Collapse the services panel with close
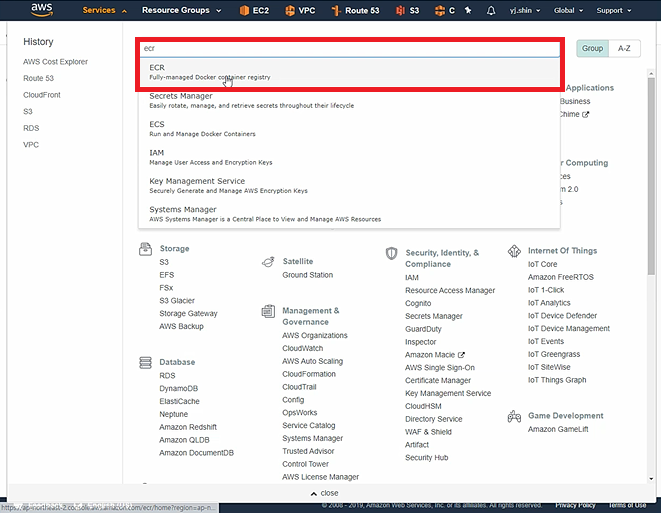Image resolution: width=661 pixels, height=513 pixels. 325,493
